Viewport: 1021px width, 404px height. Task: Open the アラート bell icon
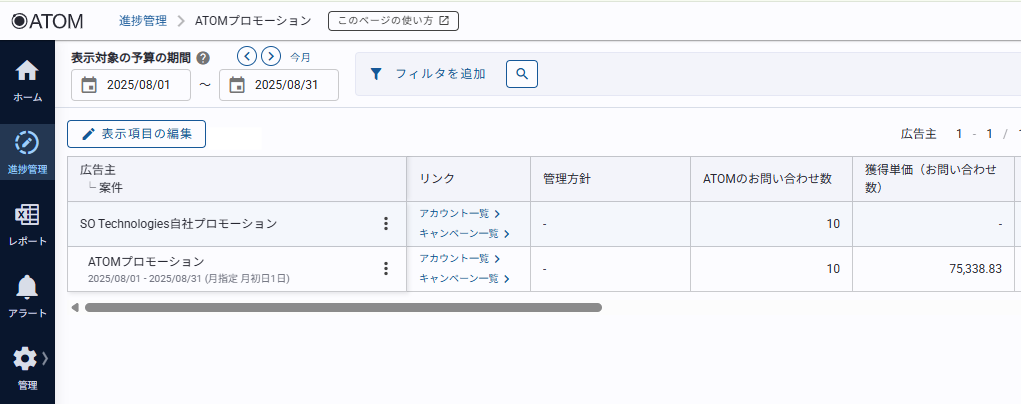(27, 294)
